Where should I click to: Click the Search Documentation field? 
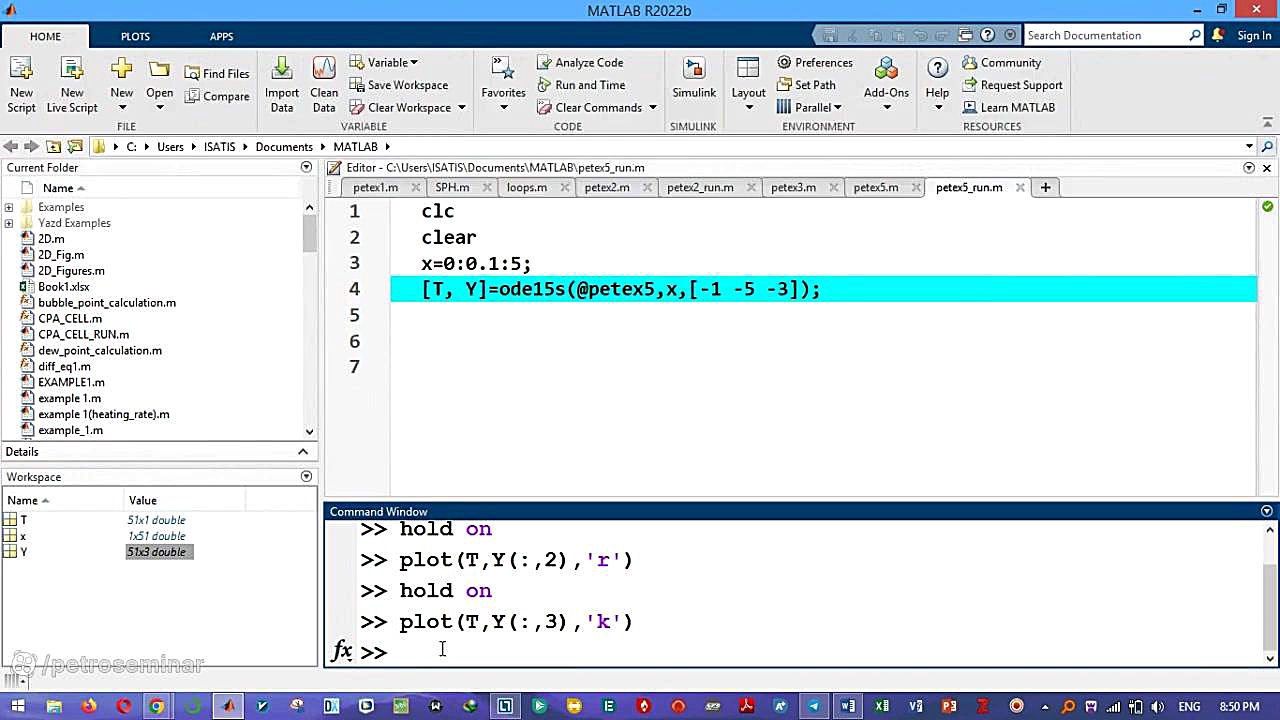1105,35
